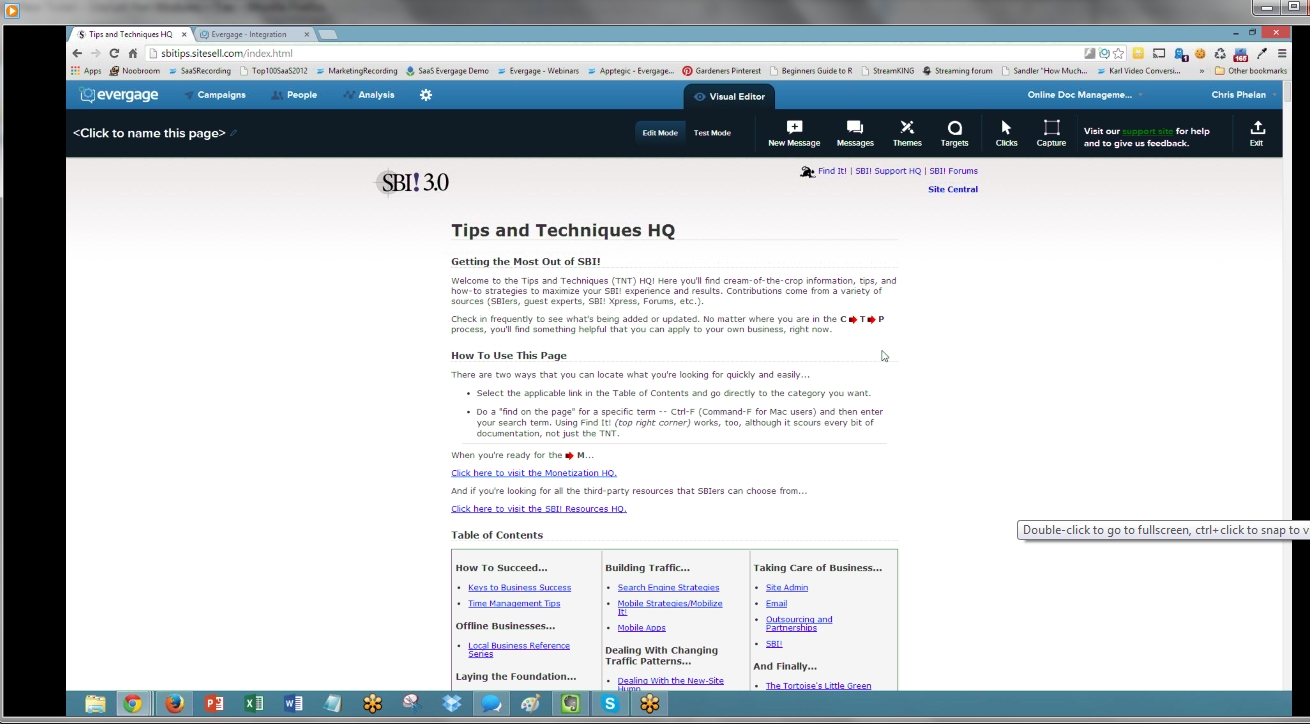Click the browser address bar

(600, 53)
